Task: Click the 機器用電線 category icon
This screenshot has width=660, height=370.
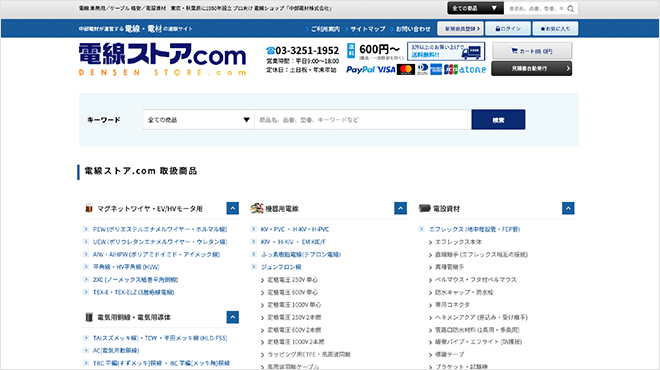Action: click(256, 208)
